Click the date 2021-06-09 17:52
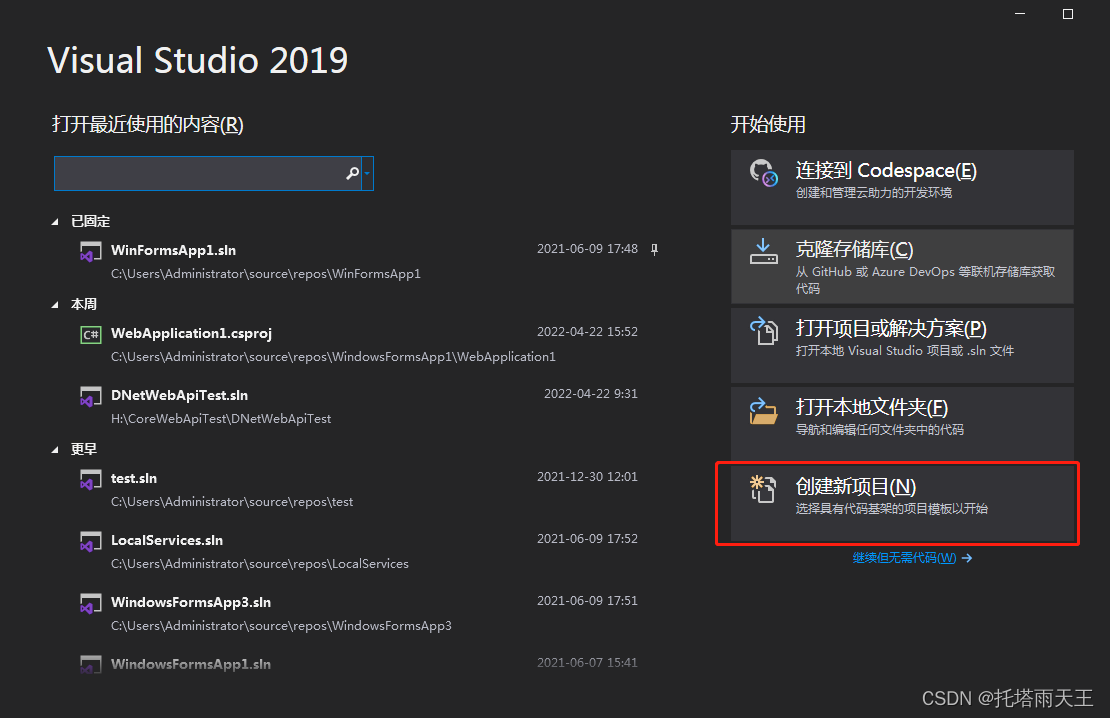This screenshot has height=718, width=1110. [x=588, y=539]
